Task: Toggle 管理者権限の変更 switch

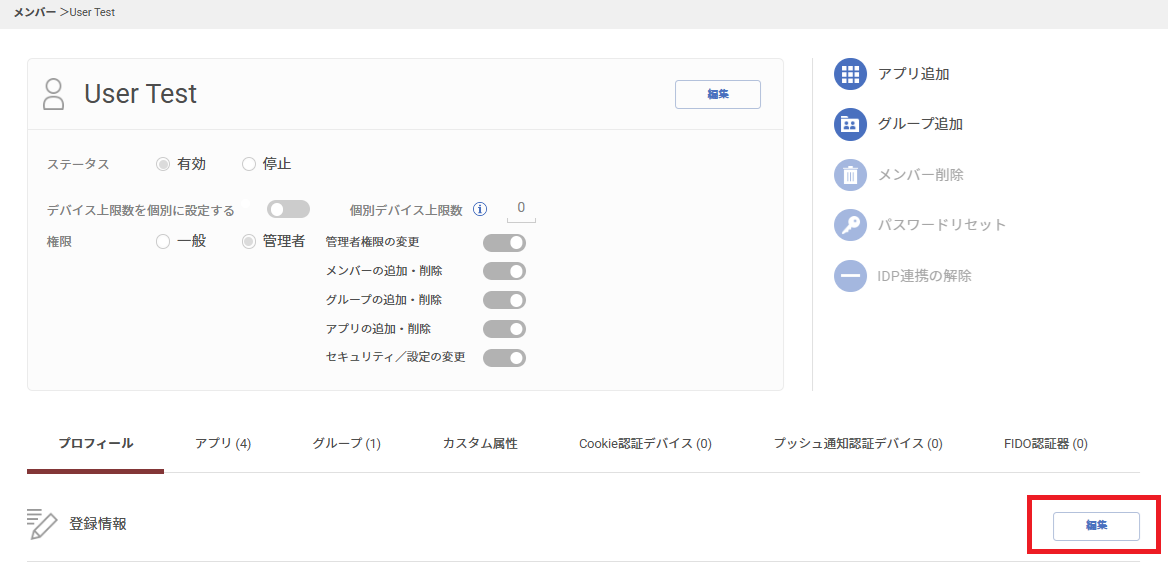Action: [504, 243]
